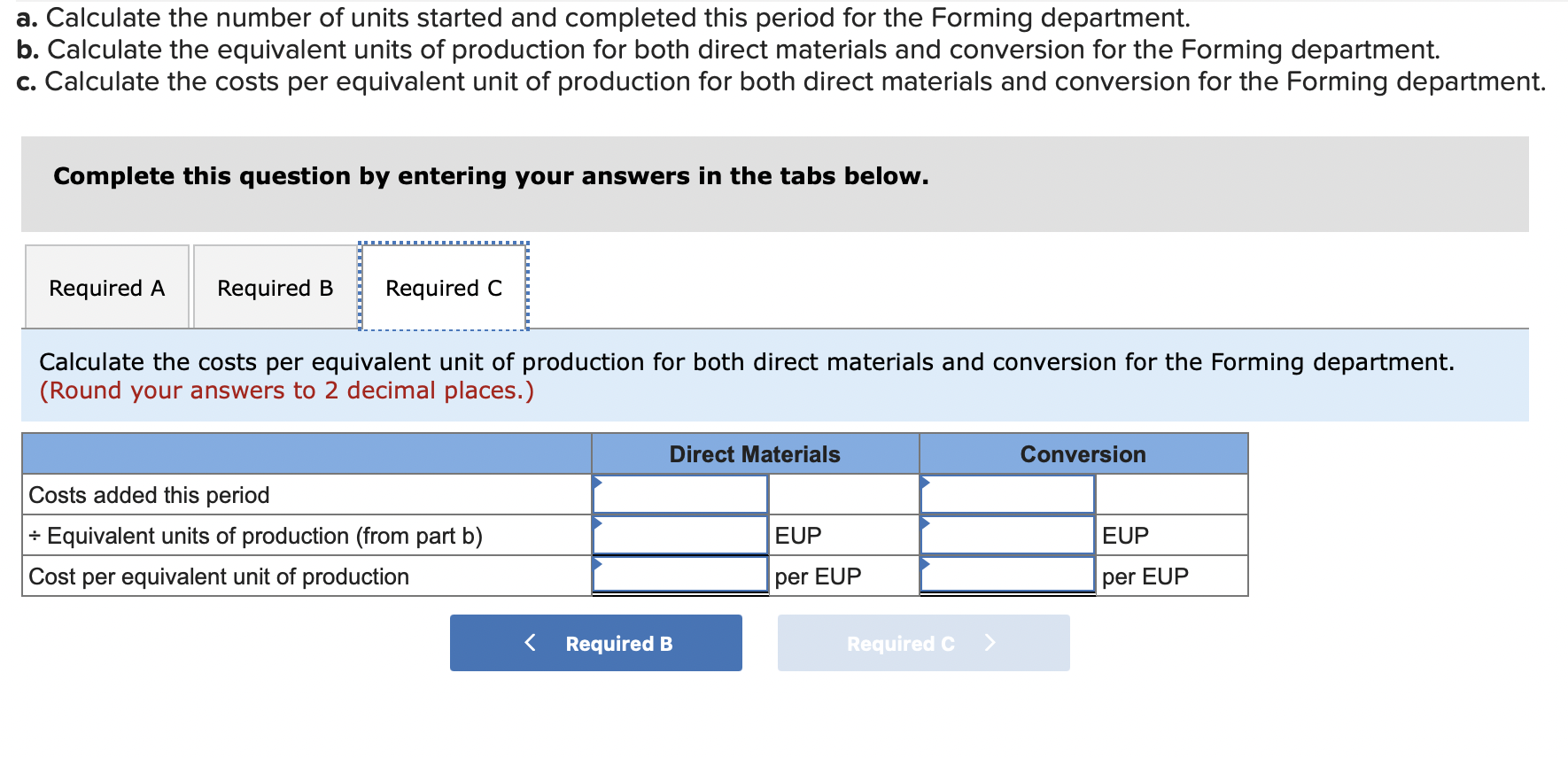Switch to the Required A tab

point(107,288)
